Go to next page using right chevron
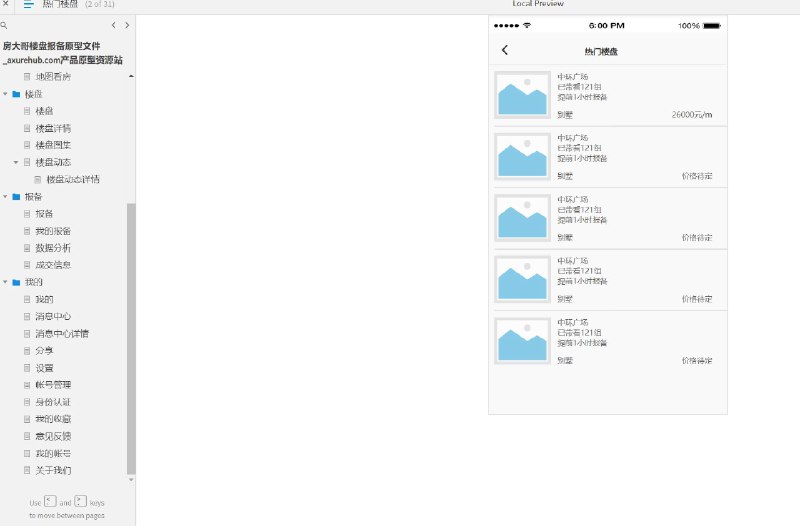This screenshot has height=526, width=800. coord(127,25)
